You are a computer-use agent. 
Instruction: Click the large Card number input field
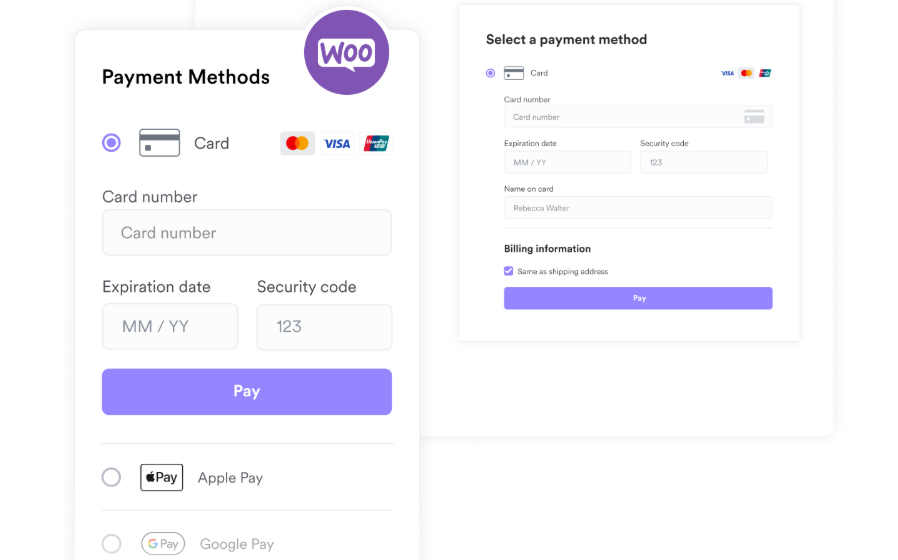point(246,233)
